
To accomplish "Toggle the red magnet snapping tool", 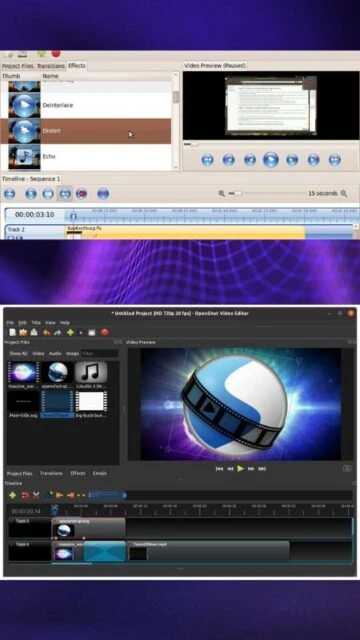I will tap(25, 495).
